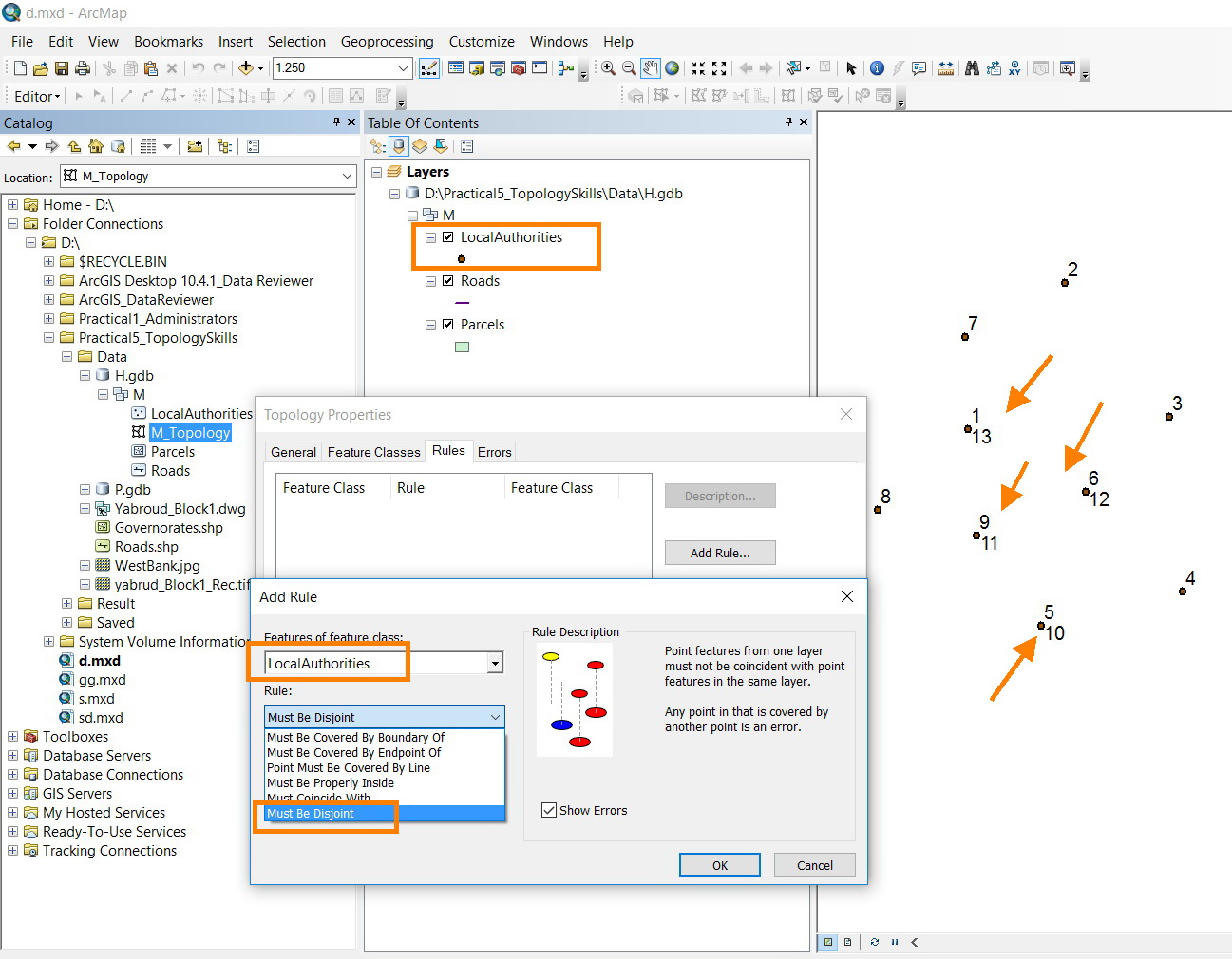
Task: Close the Add Rule dialog
Action: (x=847, y=596)
